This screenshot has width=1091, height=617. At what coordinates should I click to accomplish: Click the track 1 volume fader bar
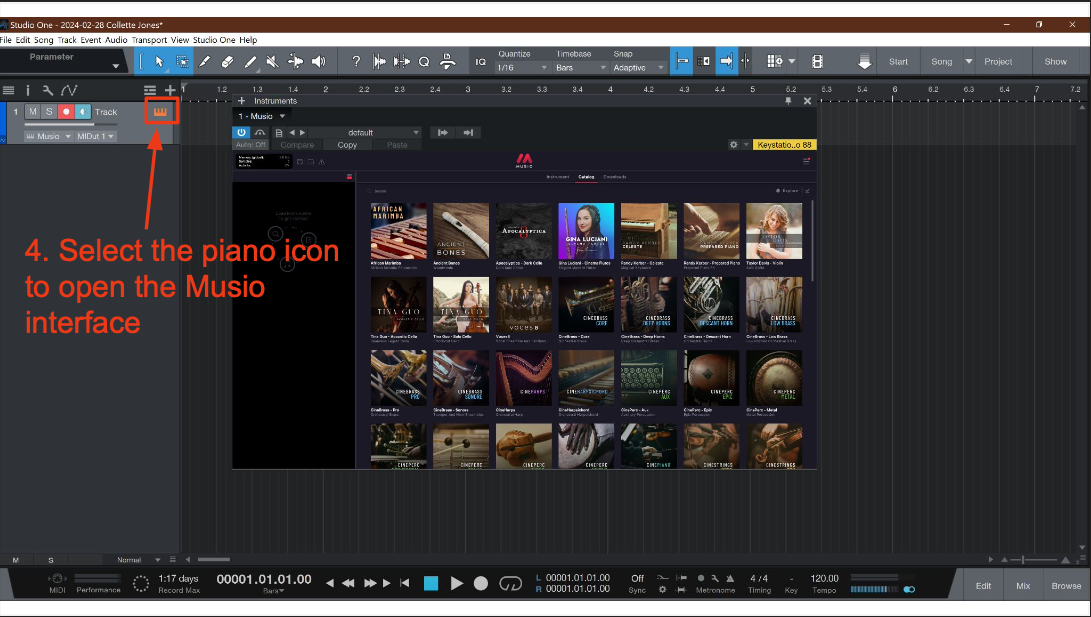[x=69, y=124]
